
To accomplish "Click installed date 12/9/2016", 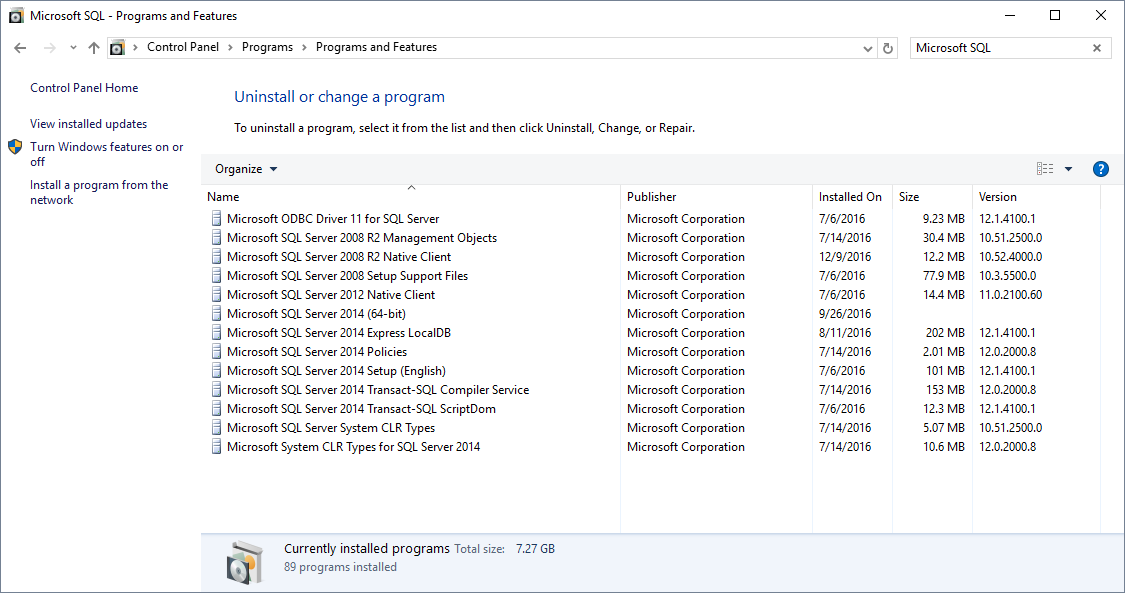I will [844, 257].
